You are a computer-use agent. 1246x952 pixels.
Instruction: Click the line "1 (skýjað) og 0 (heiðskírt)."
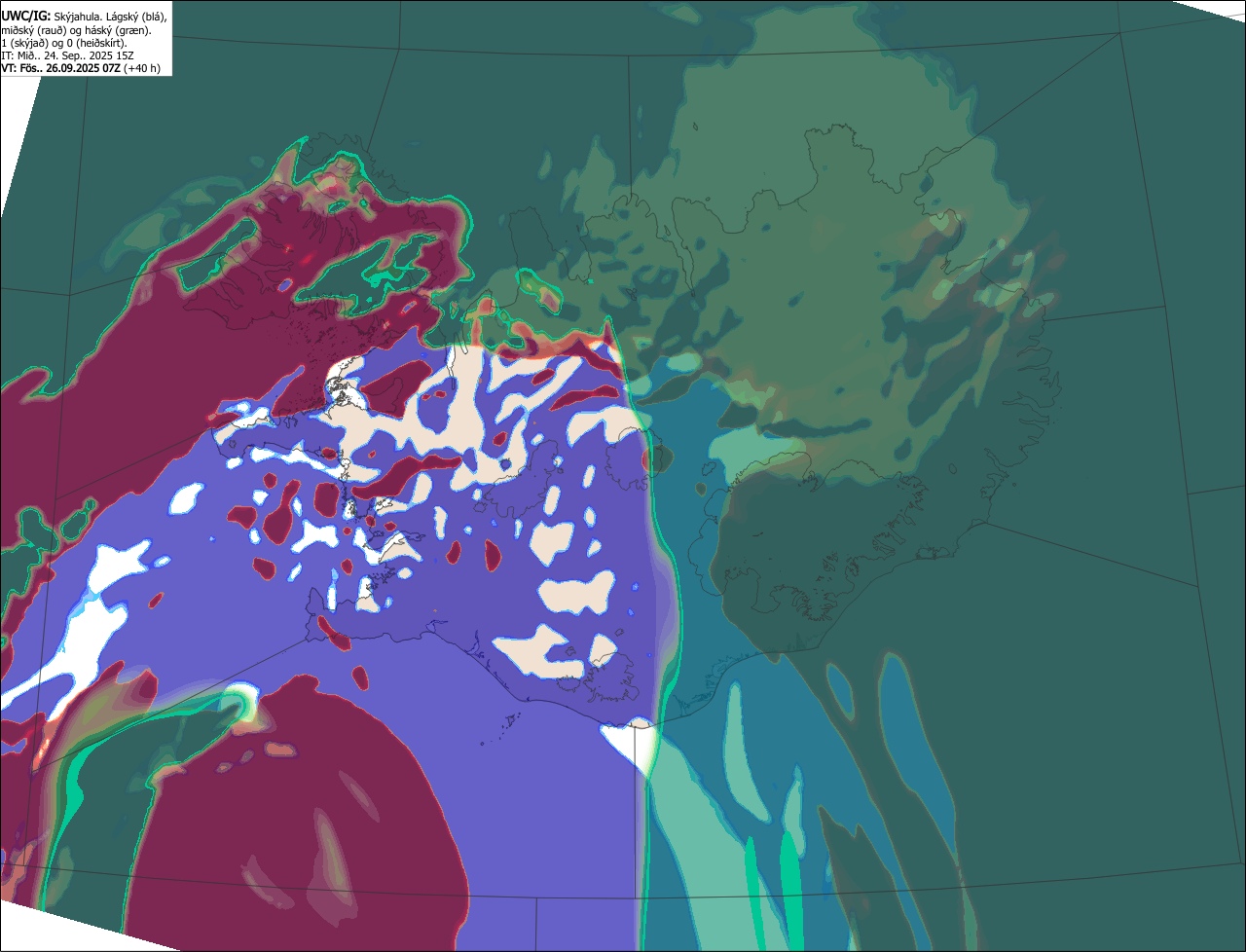coord(64,43)
